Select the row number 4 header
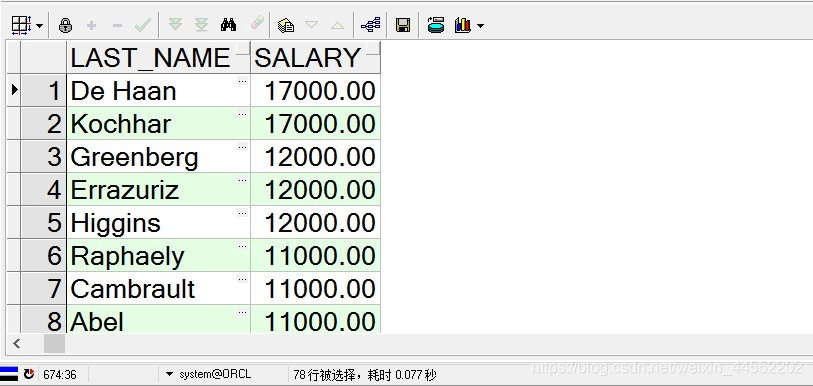This screenshot has height=386, width=813. (x=44, y=189)
